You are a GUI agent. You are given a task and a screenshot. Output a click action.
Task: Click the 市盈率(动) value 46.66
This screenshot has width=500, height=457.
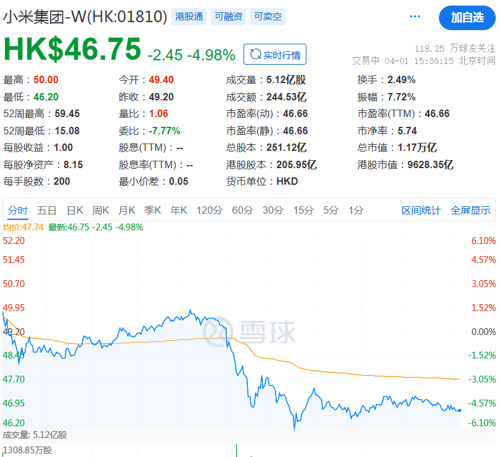point(295,114)
